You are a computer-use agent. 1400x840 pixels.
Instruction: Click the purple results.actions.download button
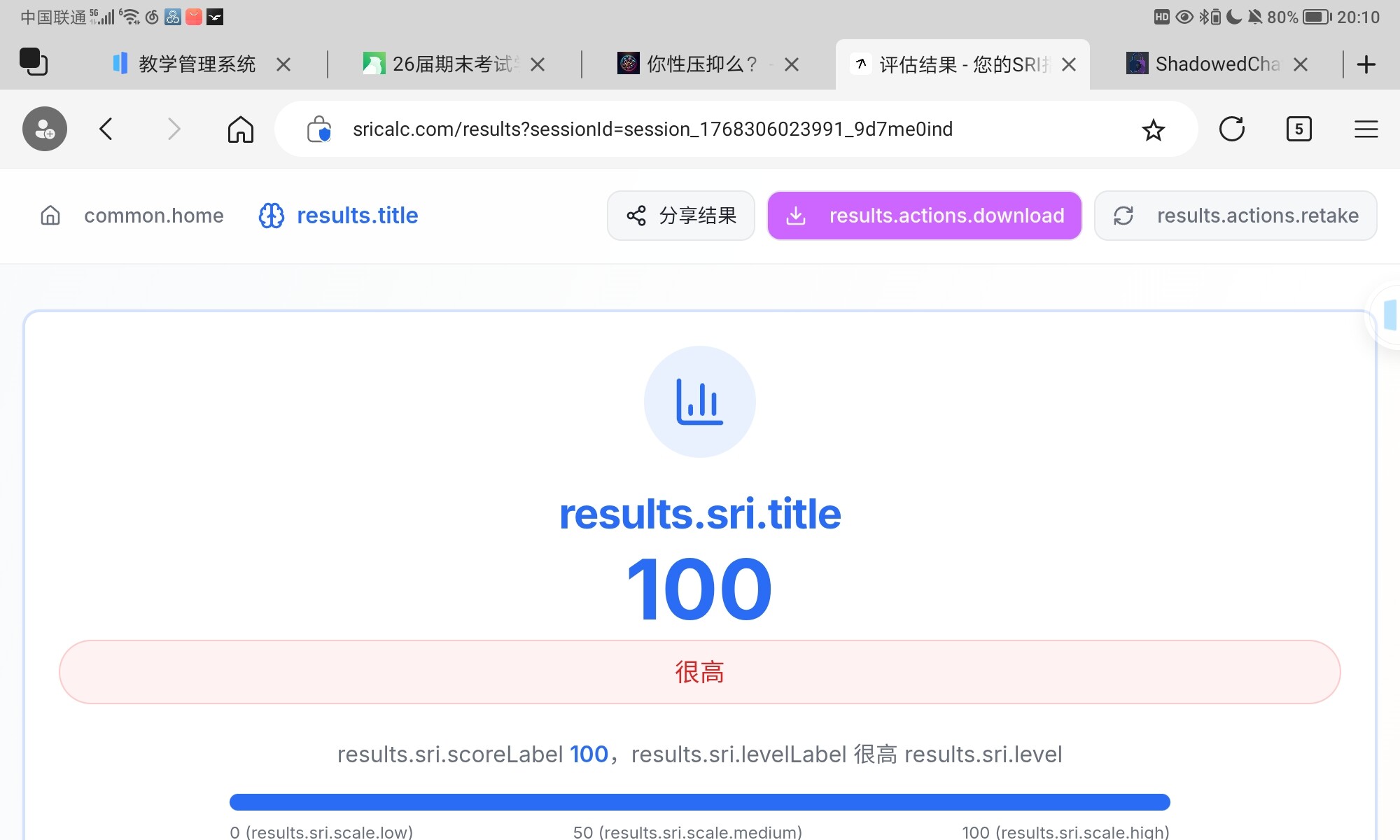pos(924,216)
